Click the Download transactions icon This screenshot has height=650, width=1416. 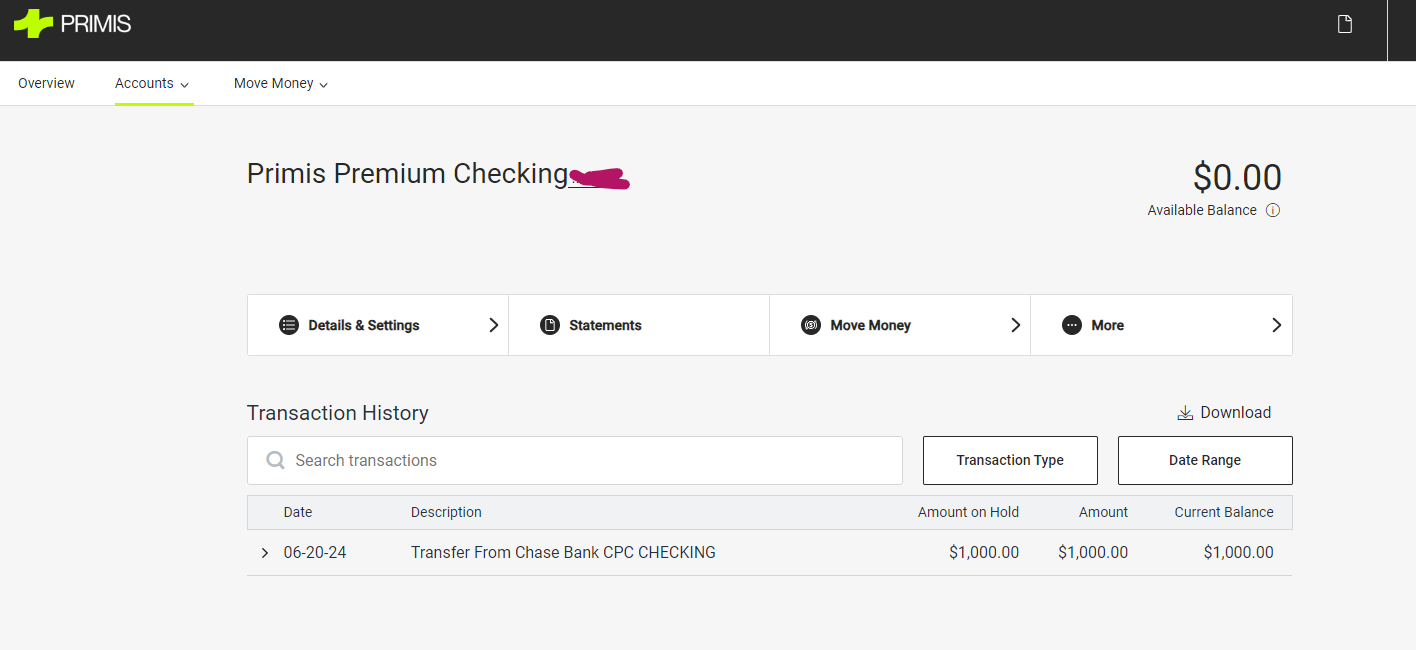point(1185,412)
